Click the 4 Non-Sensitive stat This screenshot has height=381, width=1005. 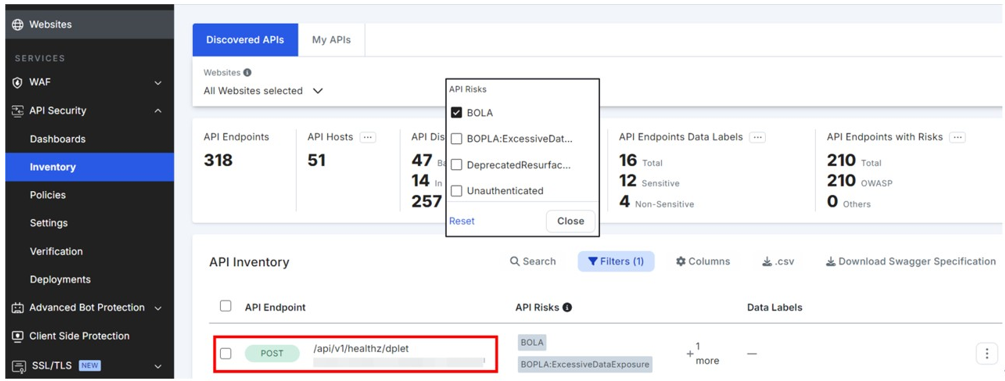[x=656, y=203]
